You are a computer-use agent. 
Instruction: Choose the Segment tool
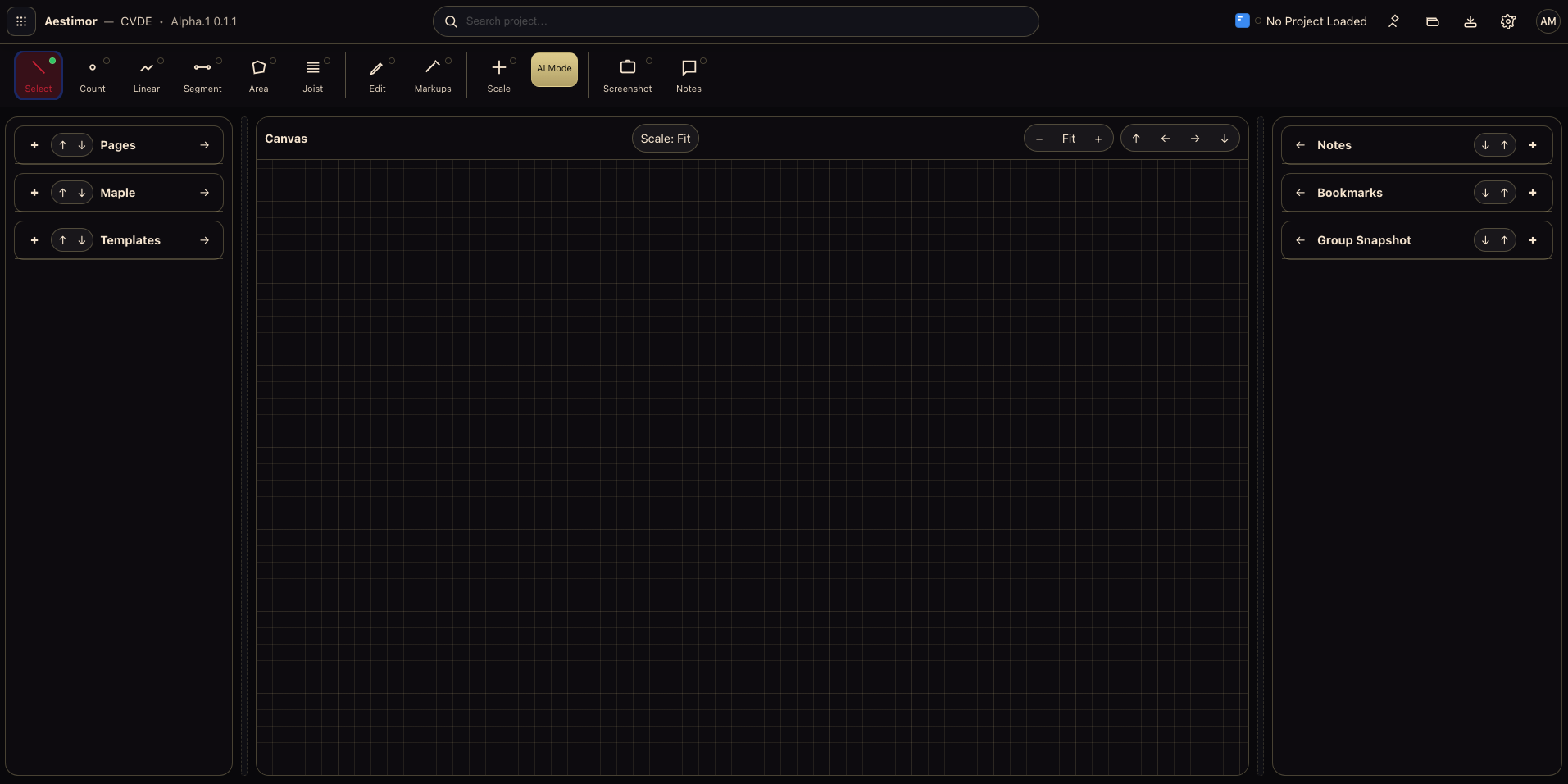[x=202, y=75]
